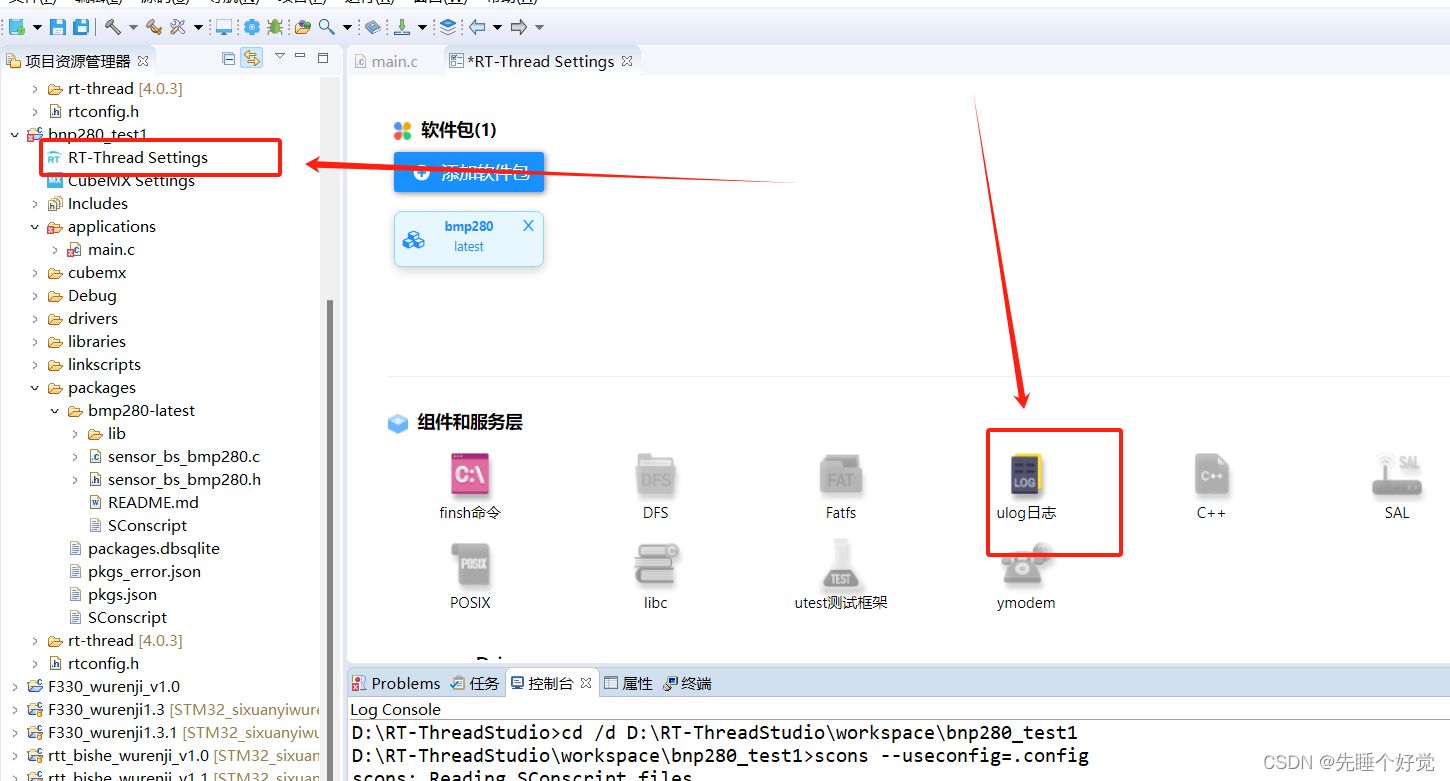
Task: Remove the bmp280 package with X
Action: click(528, 226)
